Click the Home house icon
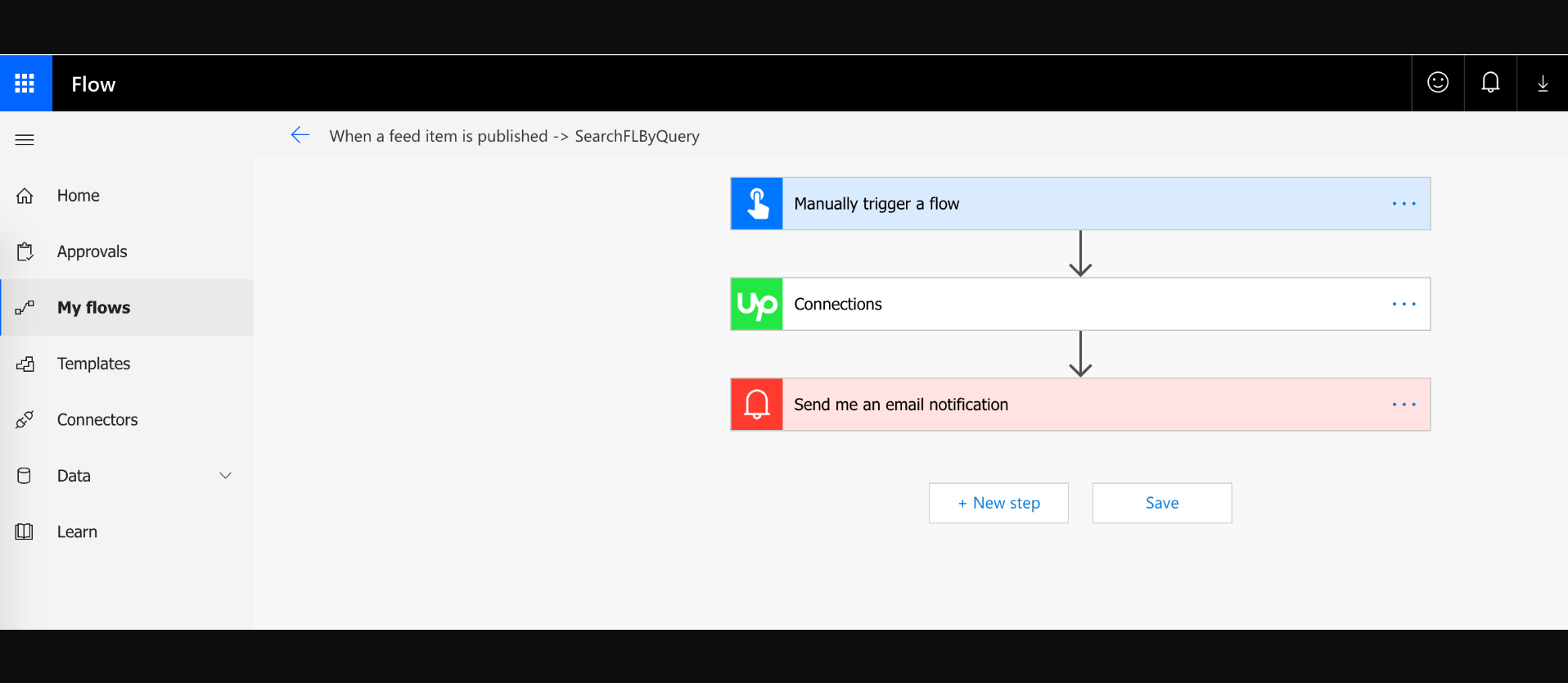1568x683 pixels. coord(25,196)
